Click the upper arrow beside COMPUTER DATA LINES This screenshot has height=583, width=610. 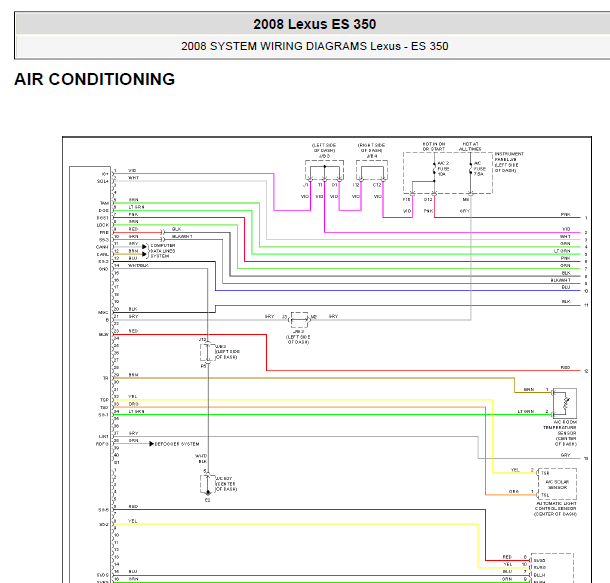click(144, 247)
